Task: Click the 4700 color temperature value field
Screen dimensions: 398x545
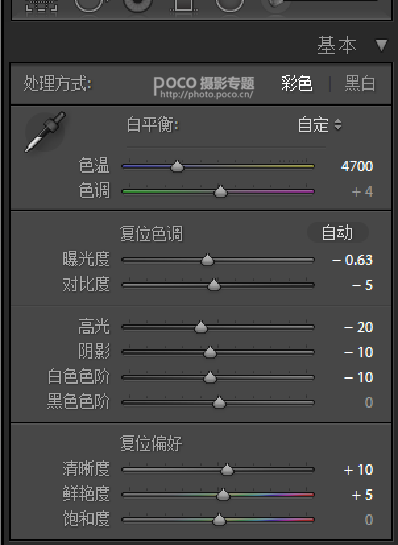Action: [x=357, y=166]
